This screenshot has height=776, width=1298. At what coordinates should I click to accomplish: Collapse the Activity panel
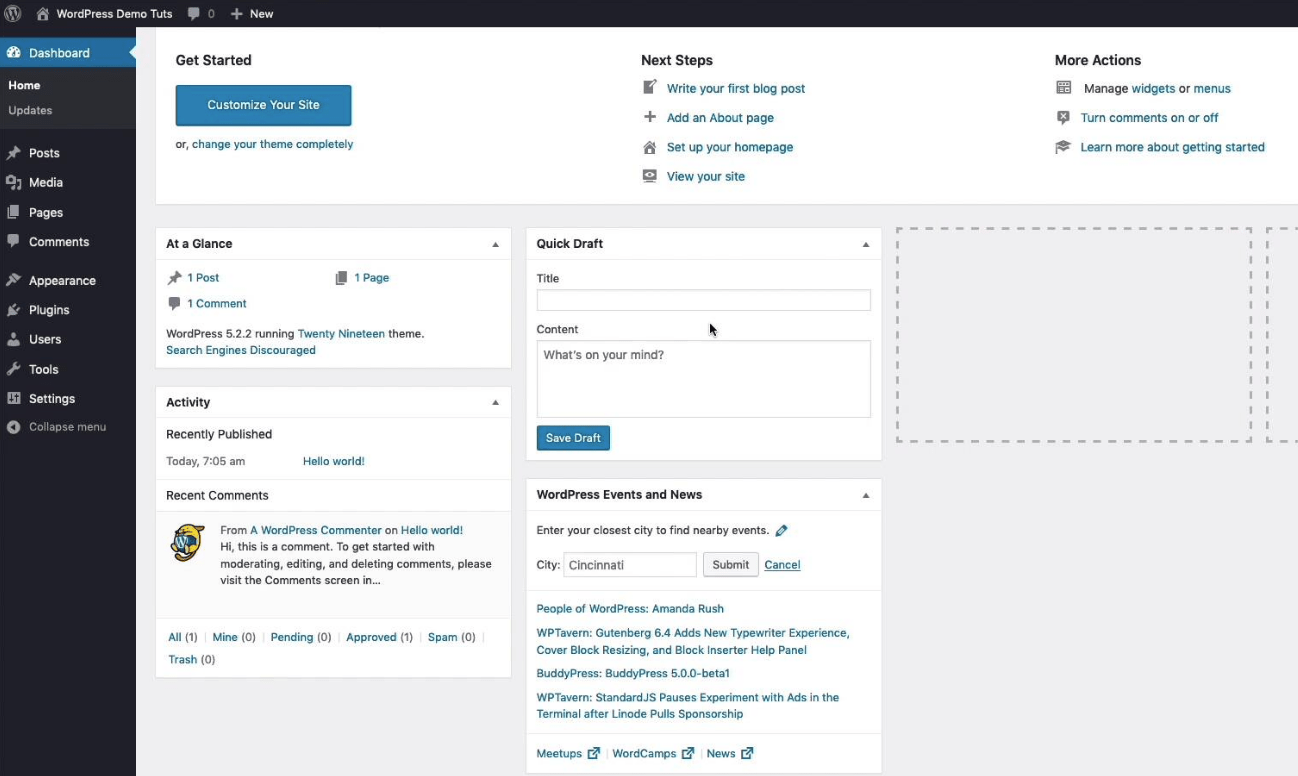(495, 402)
